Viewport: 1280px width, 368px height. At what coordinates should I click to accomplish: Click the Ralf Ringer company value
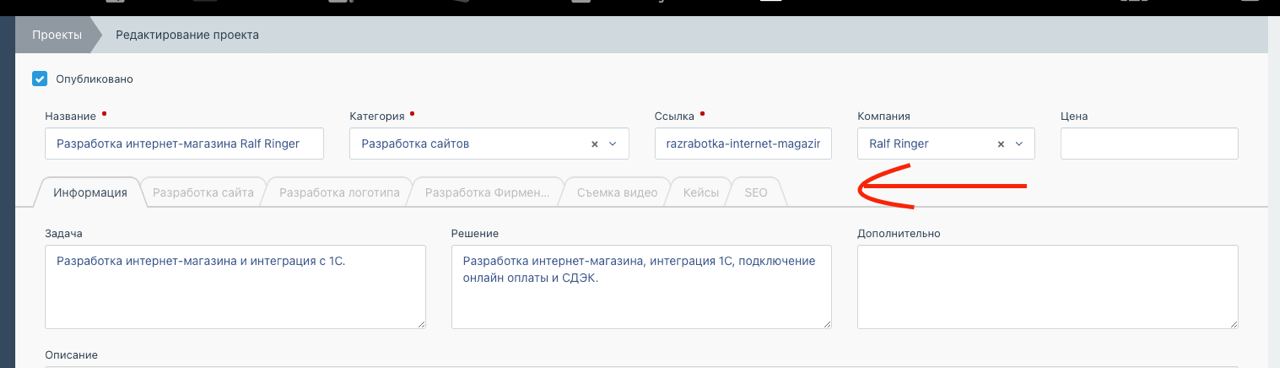point(899,144)
